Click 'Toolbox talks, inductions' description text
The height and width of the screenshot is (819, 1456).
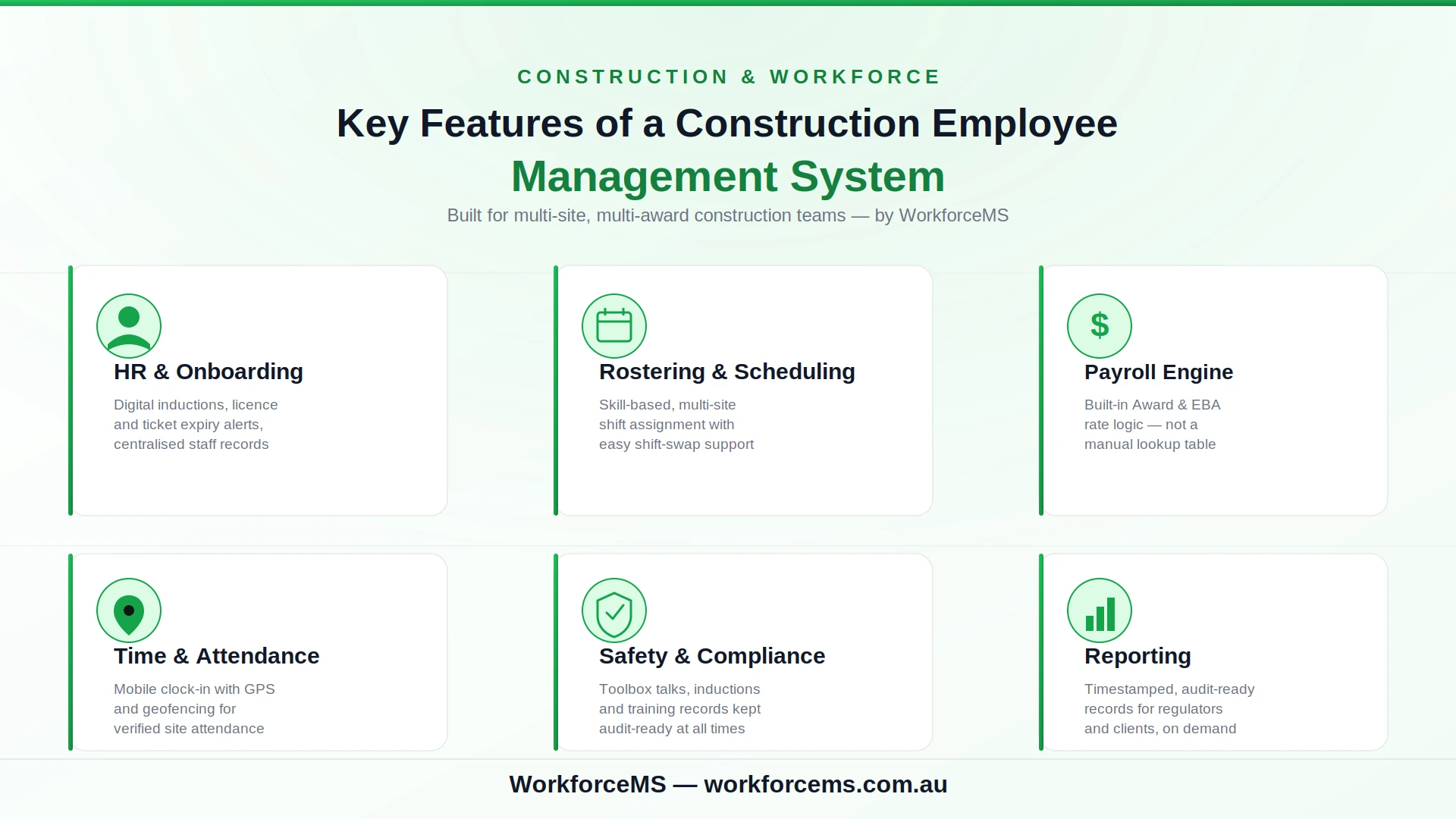pyautogui.click(x=679, y=689)
